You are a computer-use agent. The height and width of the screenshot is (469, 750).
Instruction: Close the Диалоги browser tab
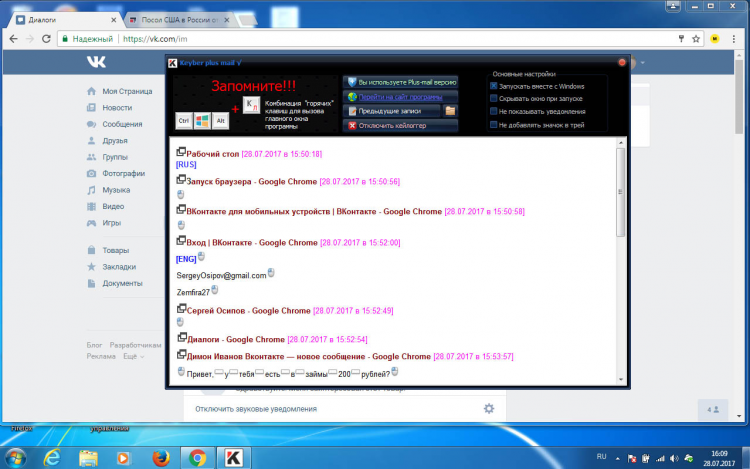pyautogui.click(x=113, y=20)
